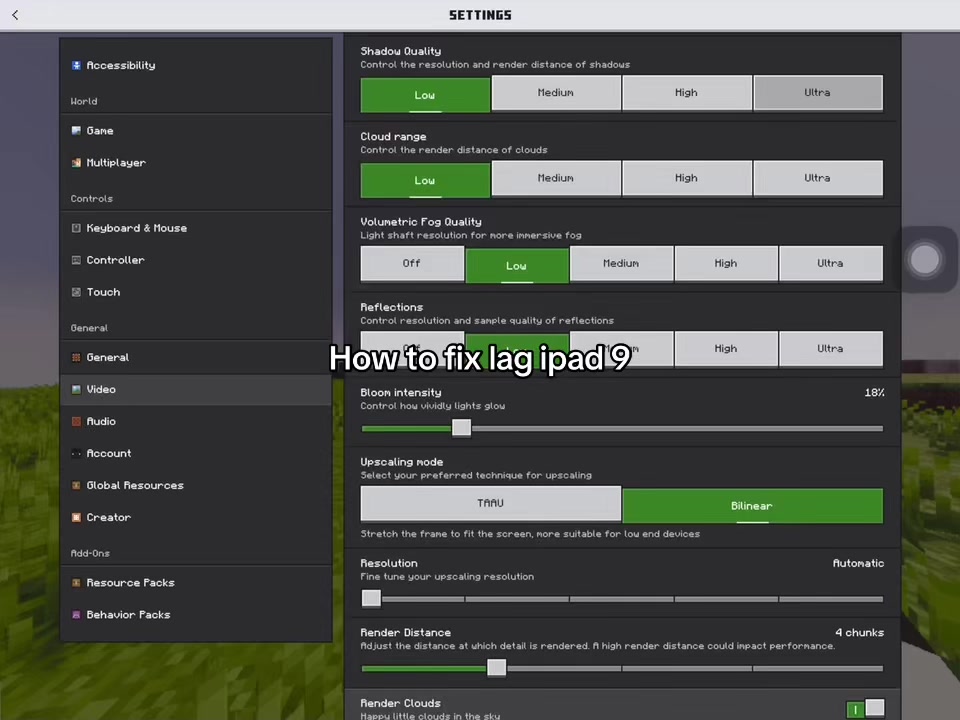960x720 pixels.
Task: Set Cloud range to Low
Action: [425, 180]
